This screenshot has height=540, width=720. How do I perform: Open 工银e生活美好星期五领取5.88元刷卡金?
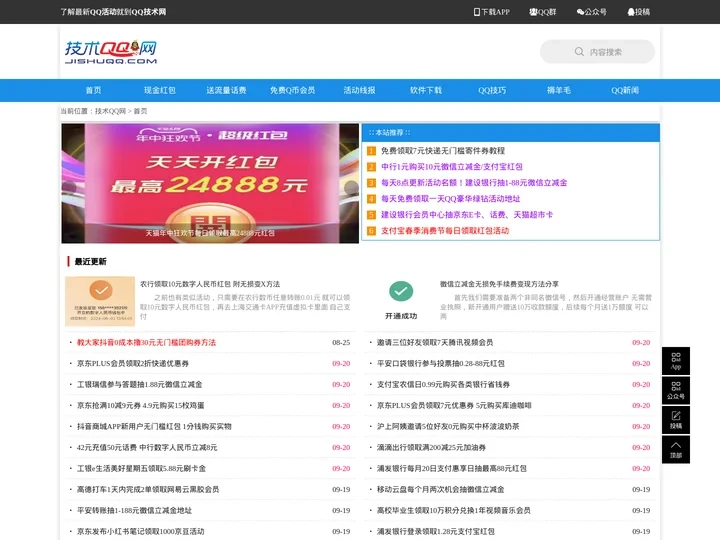pos(141,468)
